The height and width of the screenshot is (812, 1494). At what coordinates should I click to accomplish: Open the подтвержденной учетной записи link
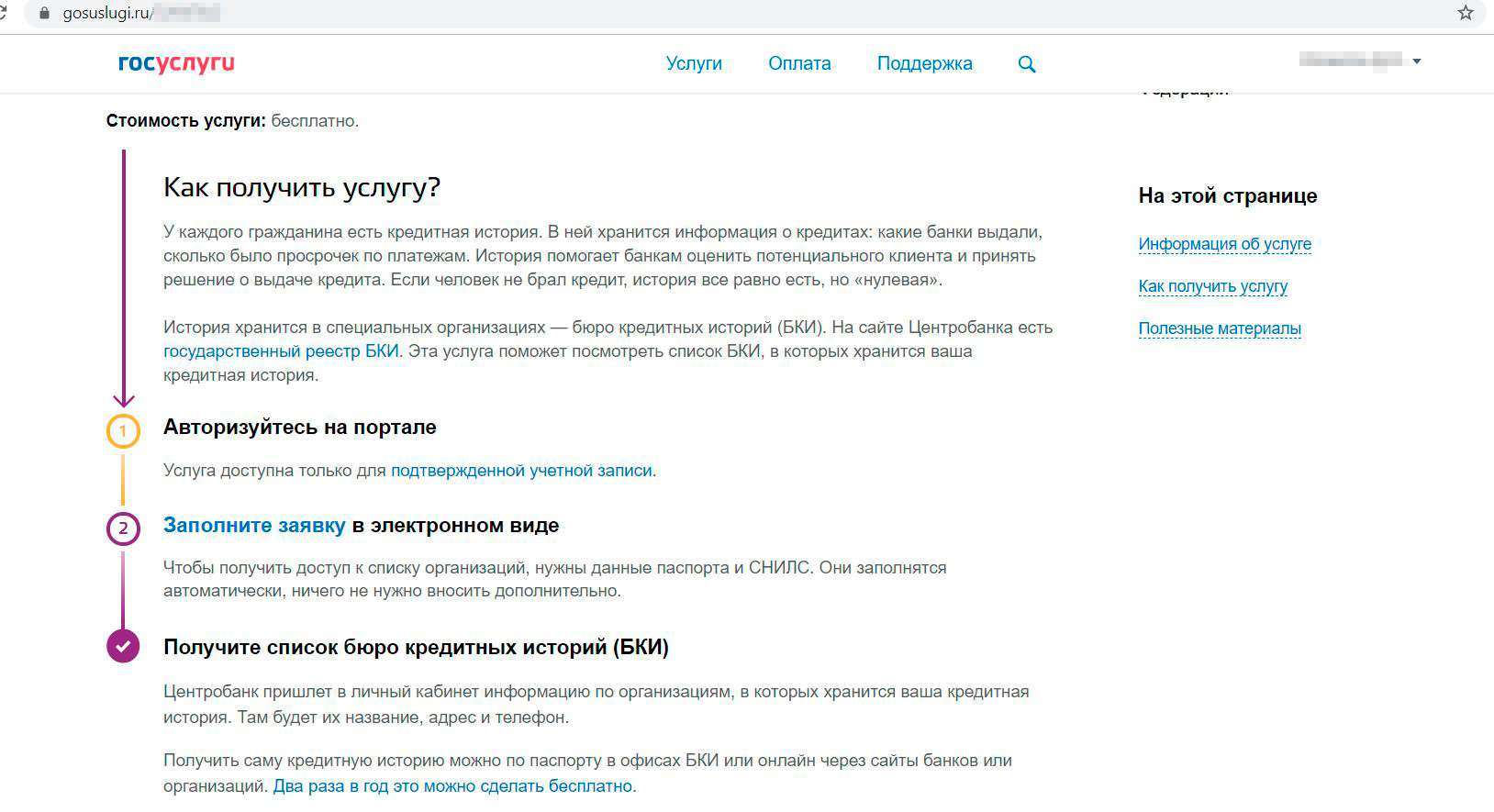point(521,471)
